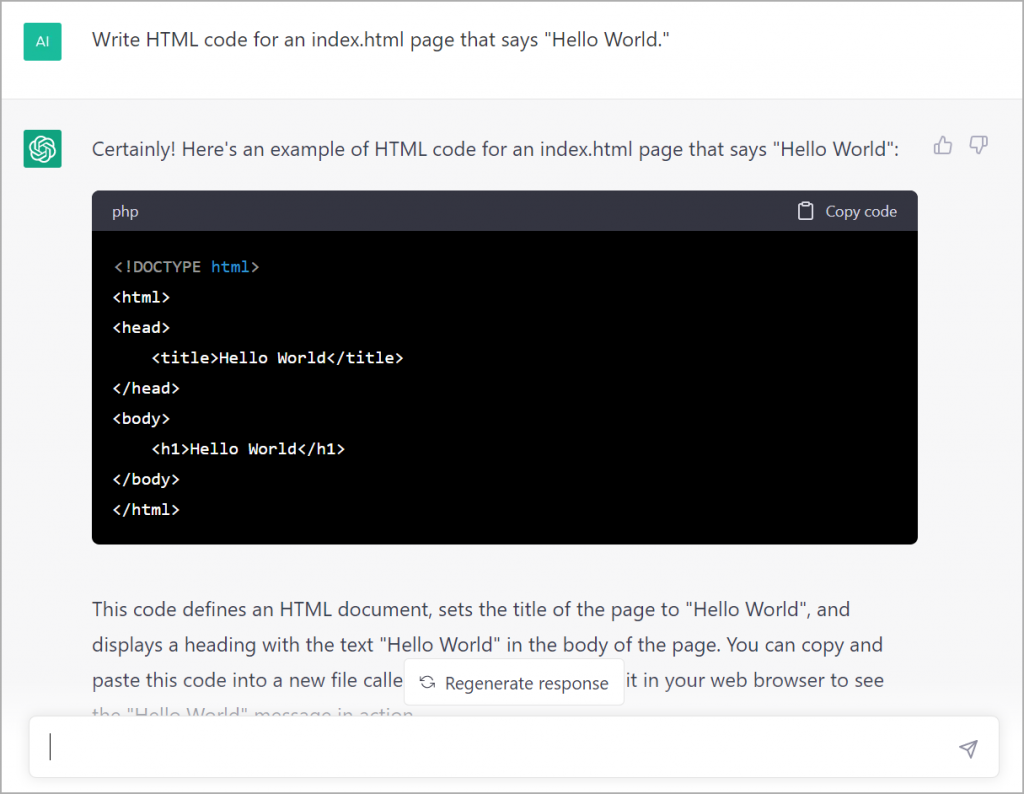Click the opening <head> tag line

click(141, 327)
